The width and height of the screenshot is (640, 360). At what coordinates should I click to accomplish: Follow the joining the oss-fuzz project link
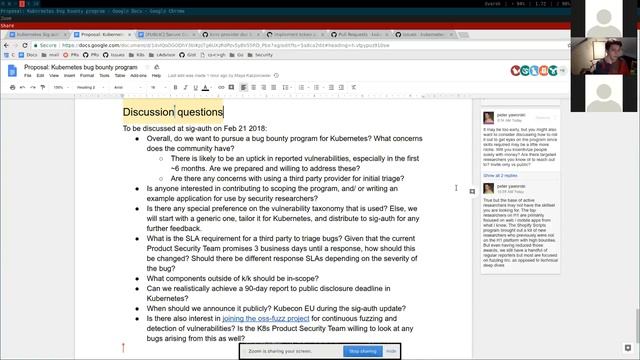[266, 318]
